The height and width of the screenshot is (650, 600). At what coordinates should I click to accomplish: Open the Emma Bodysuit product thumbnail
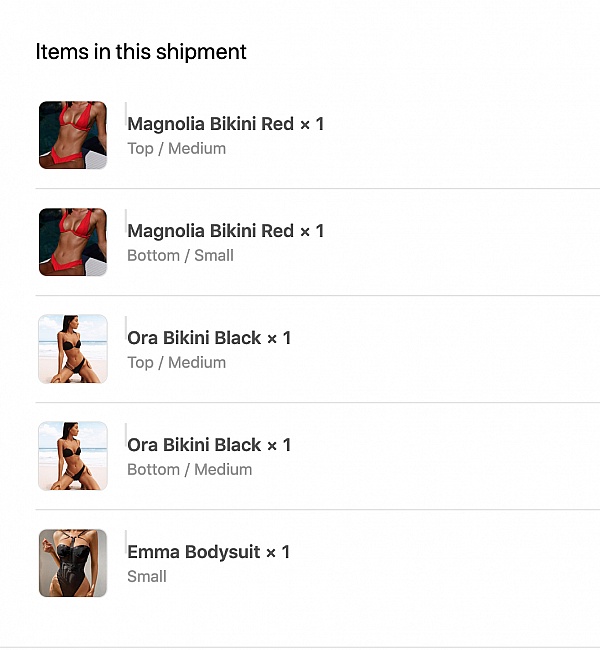[73, 563]
